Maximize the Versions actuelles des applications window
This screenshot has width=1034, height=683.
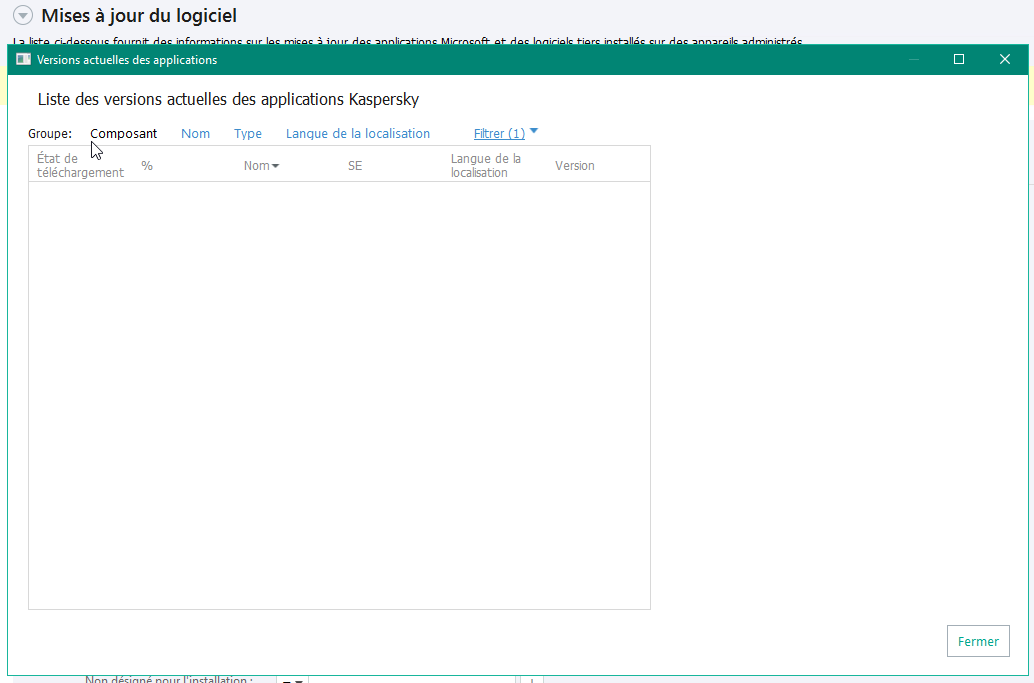pos(959,59)
